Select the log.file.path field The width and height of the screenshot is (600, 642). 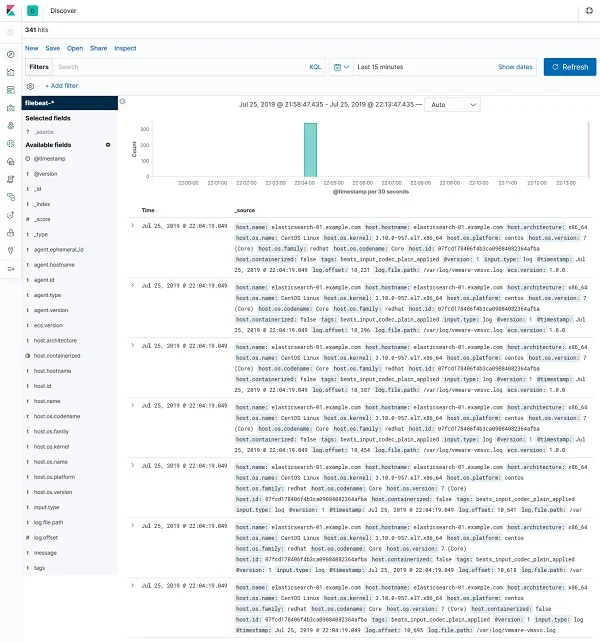pyautogui.click(x=48, y=522)
